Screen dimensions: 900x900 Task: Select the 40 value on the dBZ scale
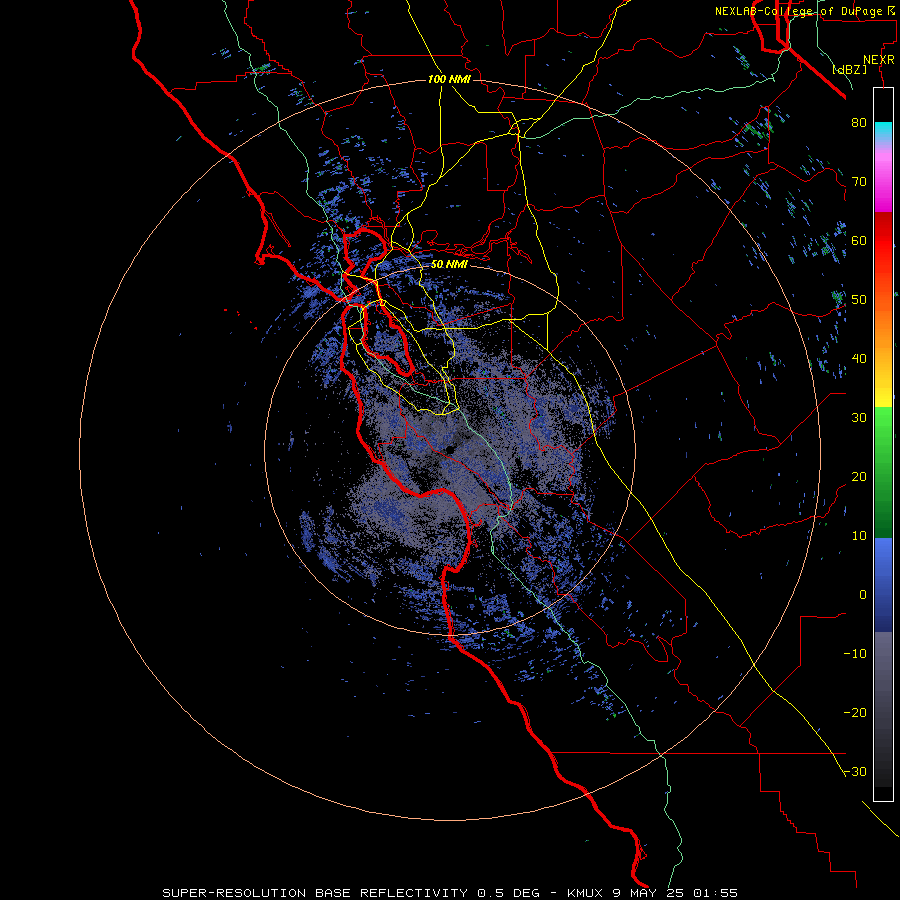click(859, 359)
